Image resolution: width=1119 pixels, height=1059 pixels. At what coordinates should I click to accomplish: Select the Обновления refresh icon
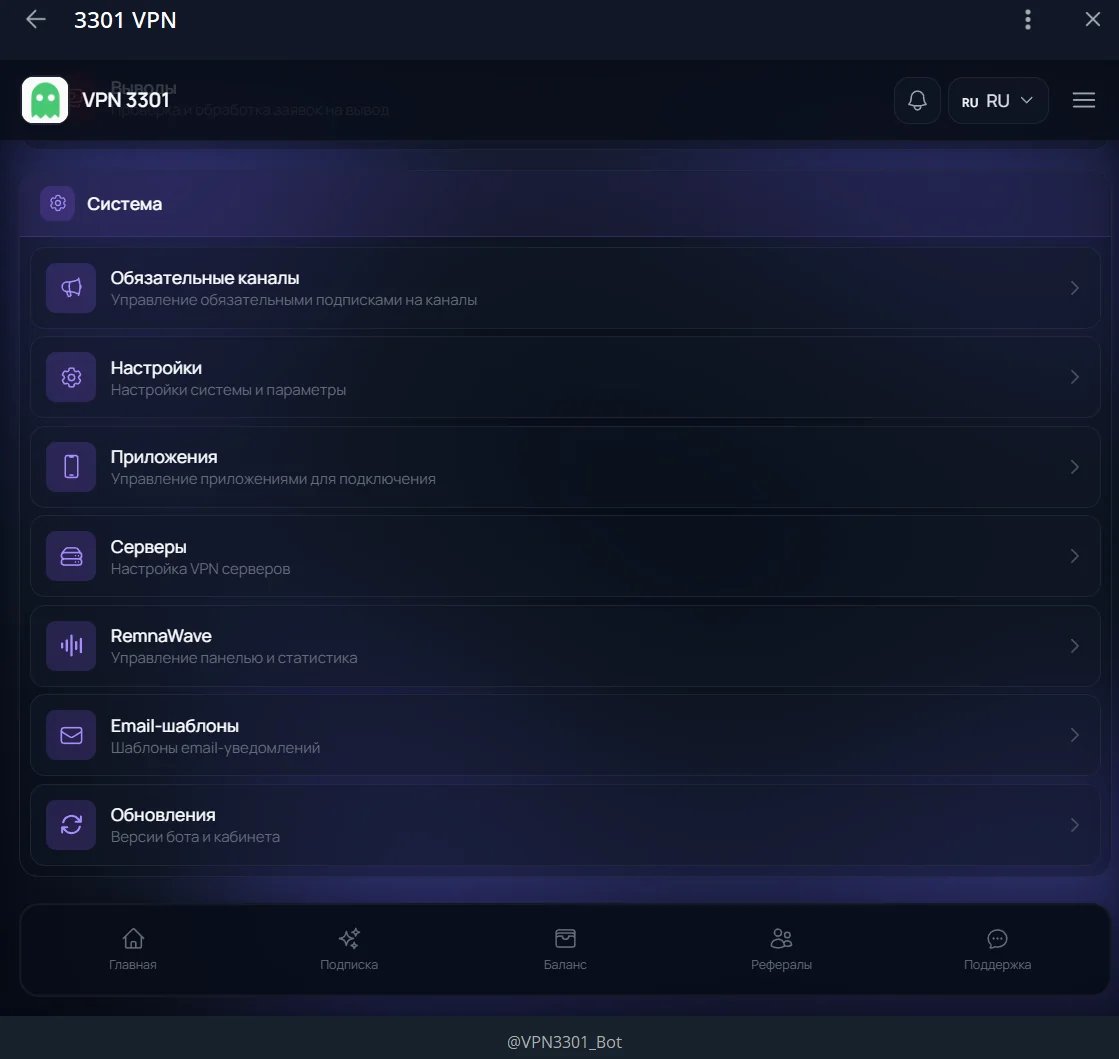70,824
